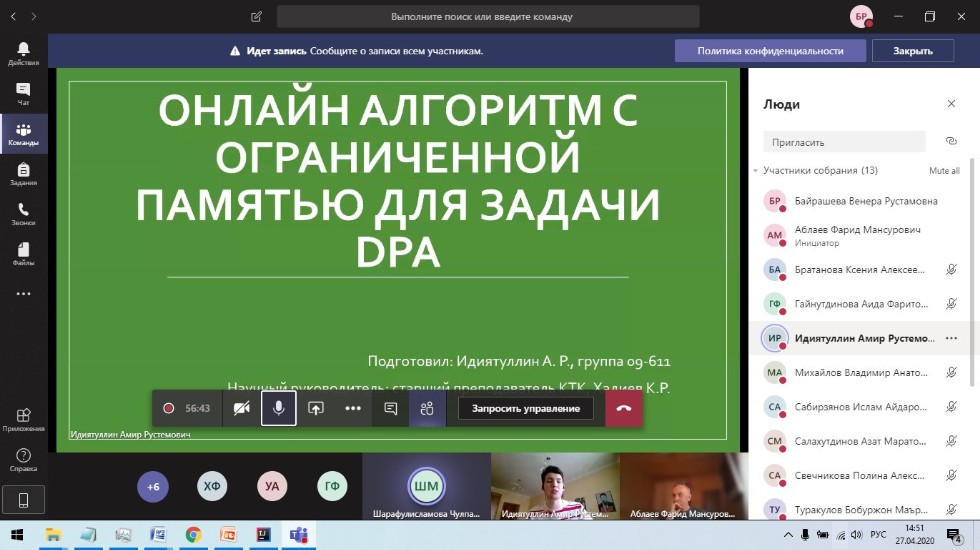
Task: Copy the meeting join link icon
Action: coord(951,141)
